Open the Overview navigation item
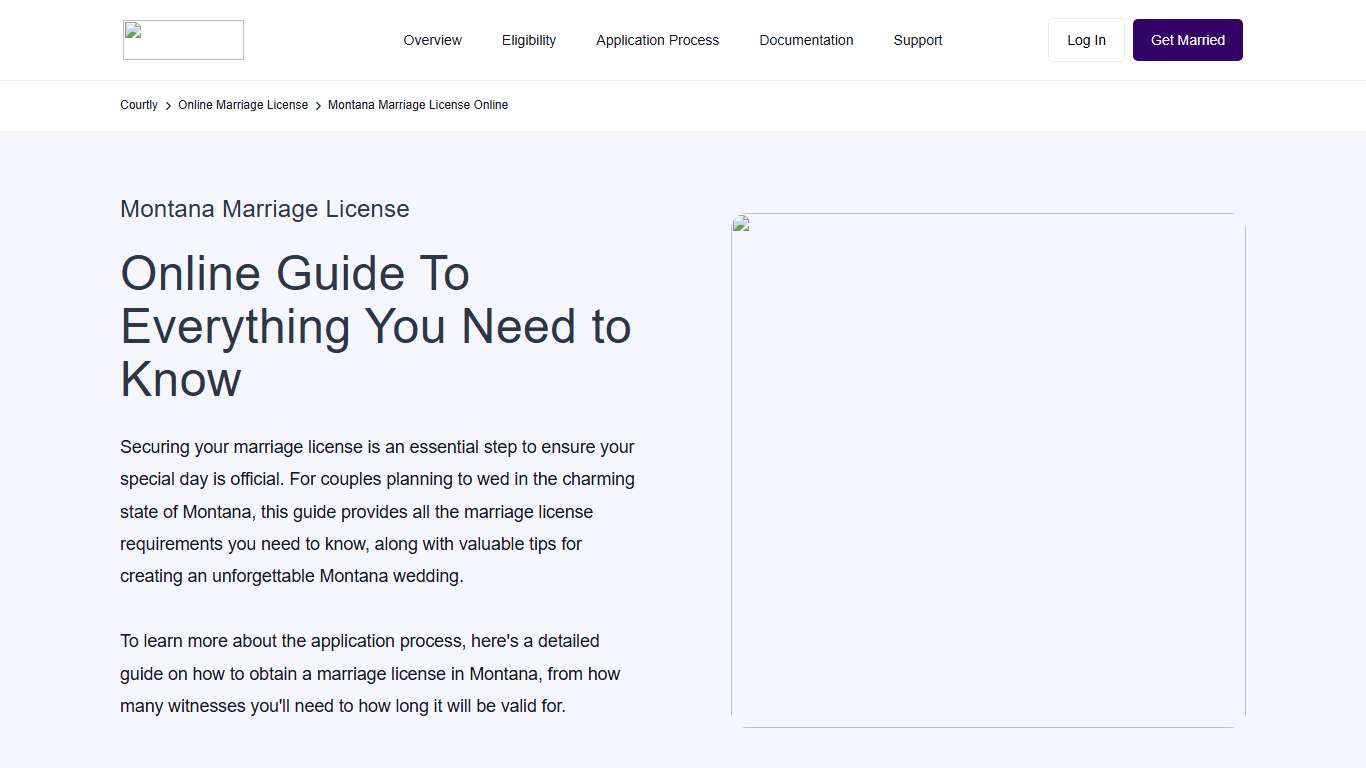Screen dimensions: 1366x768 tap(432, 40)
